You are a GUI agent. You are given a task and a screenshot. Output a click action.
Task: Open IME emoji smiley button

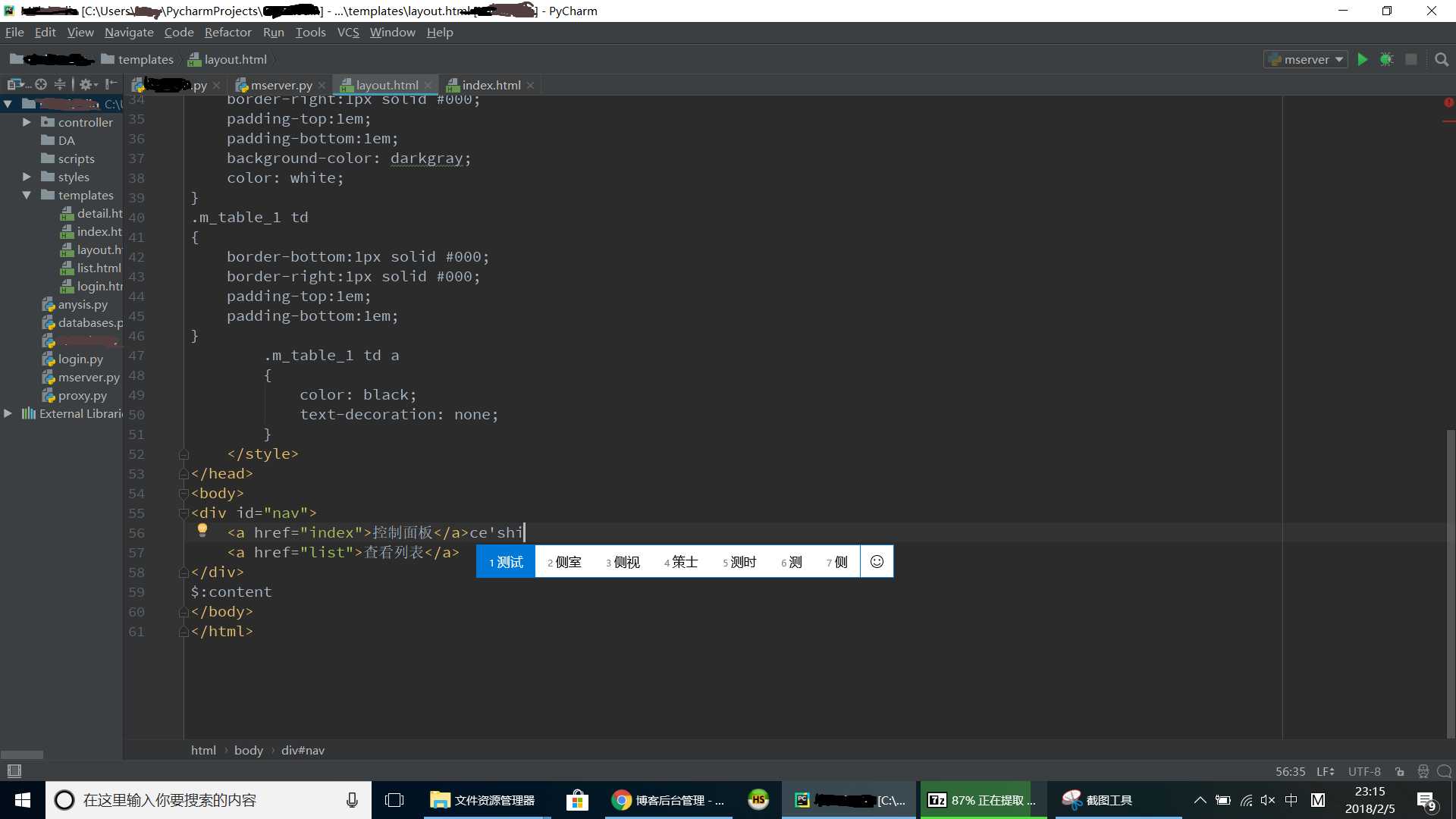[x=877, y=562]
